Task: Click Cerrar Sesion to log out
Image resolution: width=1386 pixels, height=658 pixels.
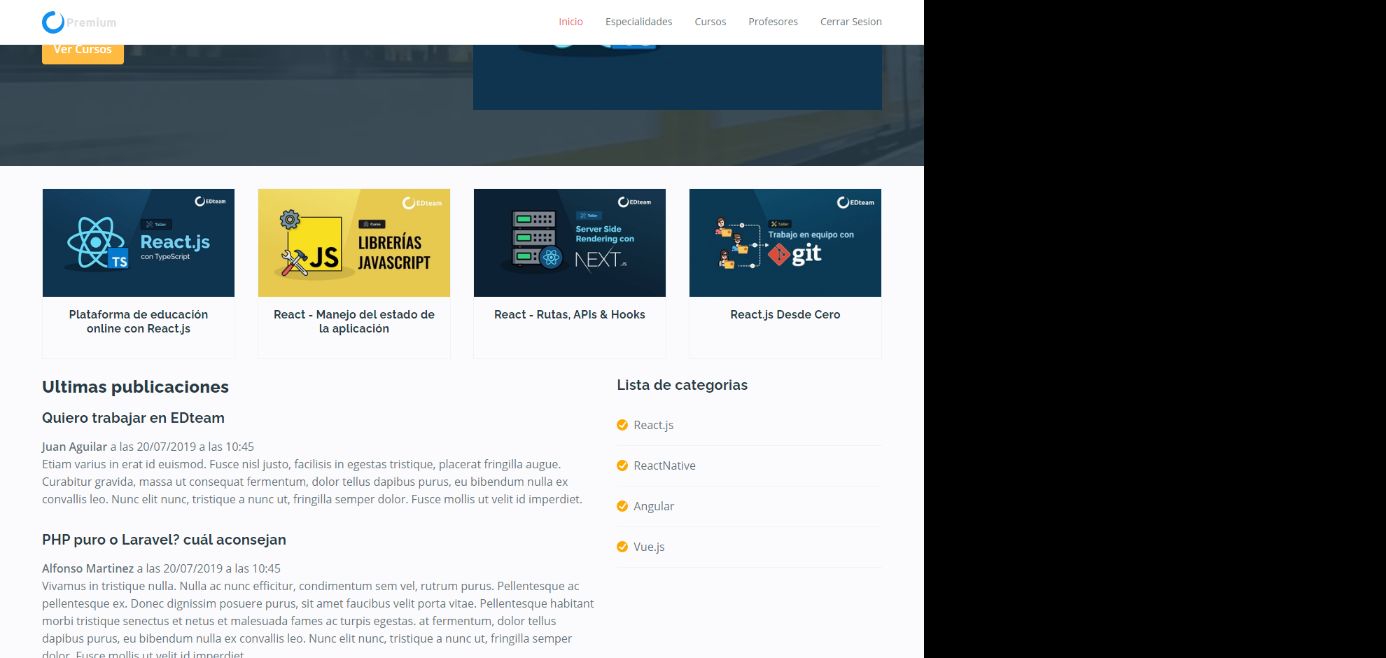Action: pyautogui.click(x=851, y=22)
